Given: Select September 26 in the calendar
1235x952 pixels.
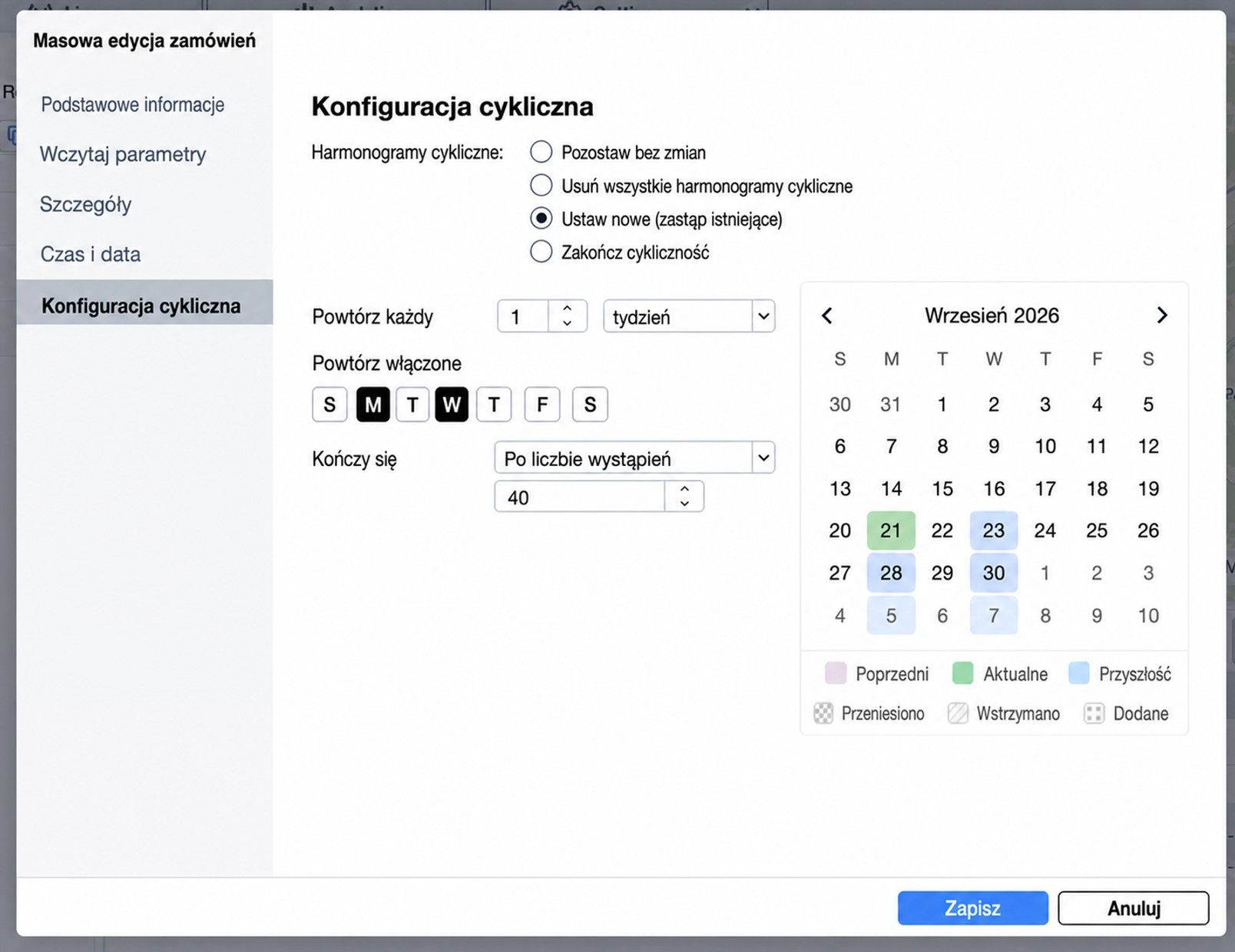Looking at the screenshot, I should 1148,531.
